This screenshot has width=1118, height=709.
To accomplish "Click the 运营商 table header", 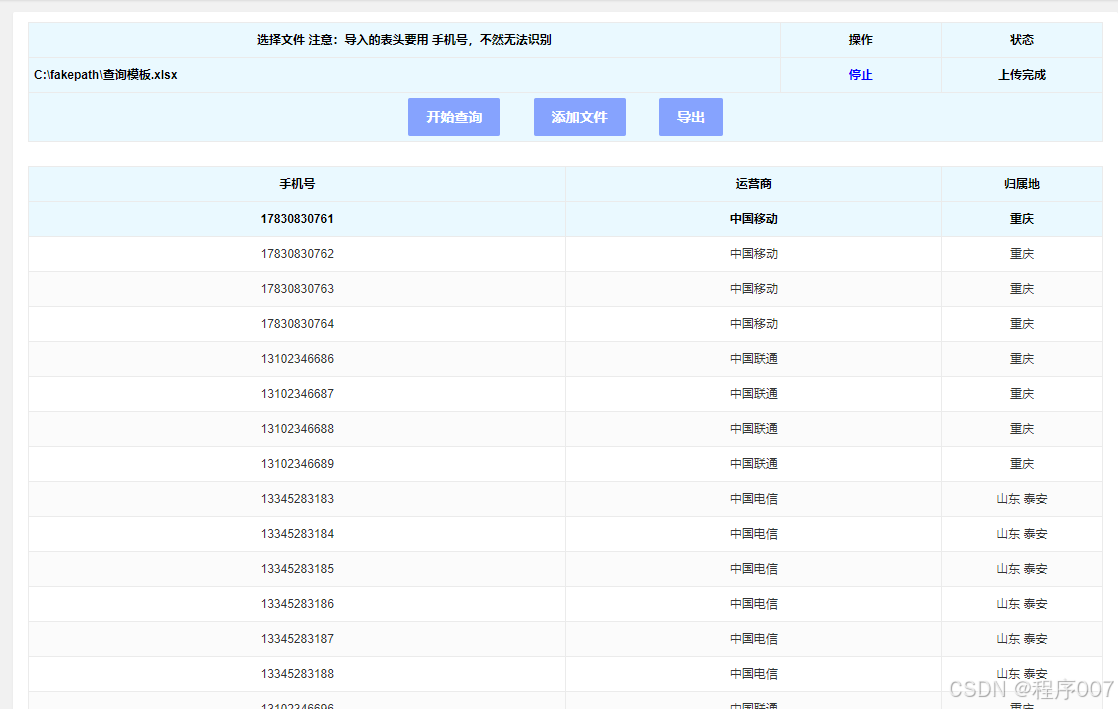I will [753, 184].
